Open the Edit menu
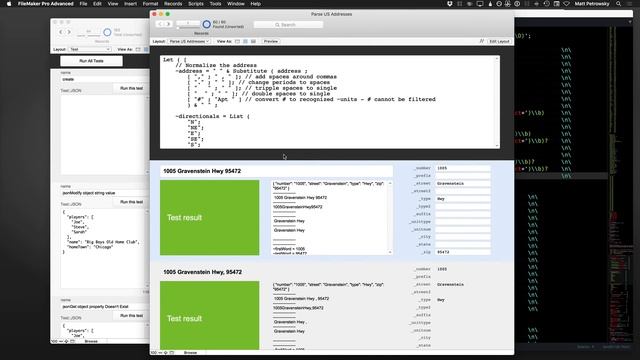Image resolution: width=640 pixels, height=360 pixels. pyautogui.click(x=97, y=4)
